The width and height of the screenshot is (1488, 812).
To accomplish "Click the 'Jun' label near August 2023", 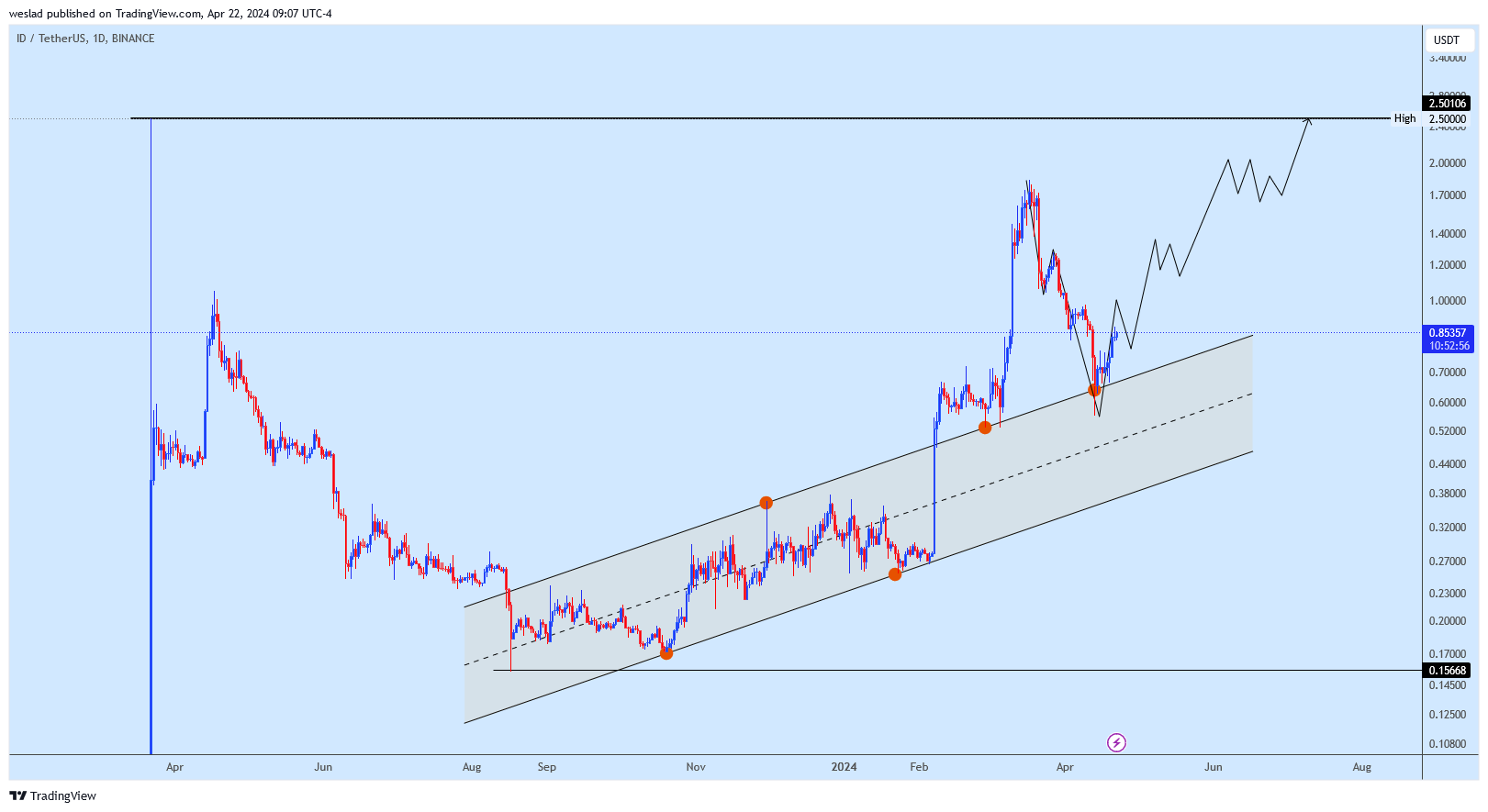I will (x=323, y=767).
